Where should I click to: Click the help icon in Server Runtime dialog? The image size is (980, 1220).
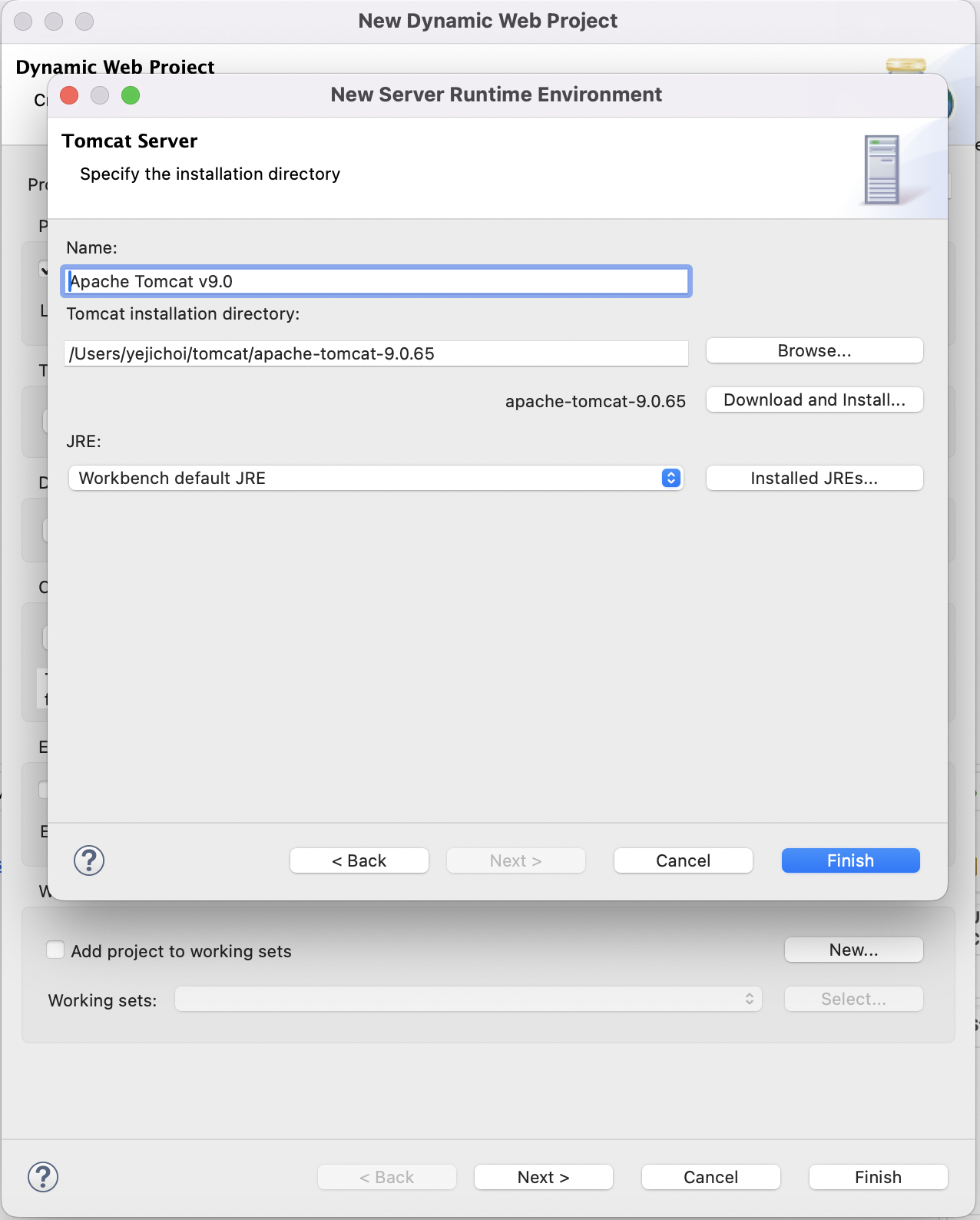[89, 860]
